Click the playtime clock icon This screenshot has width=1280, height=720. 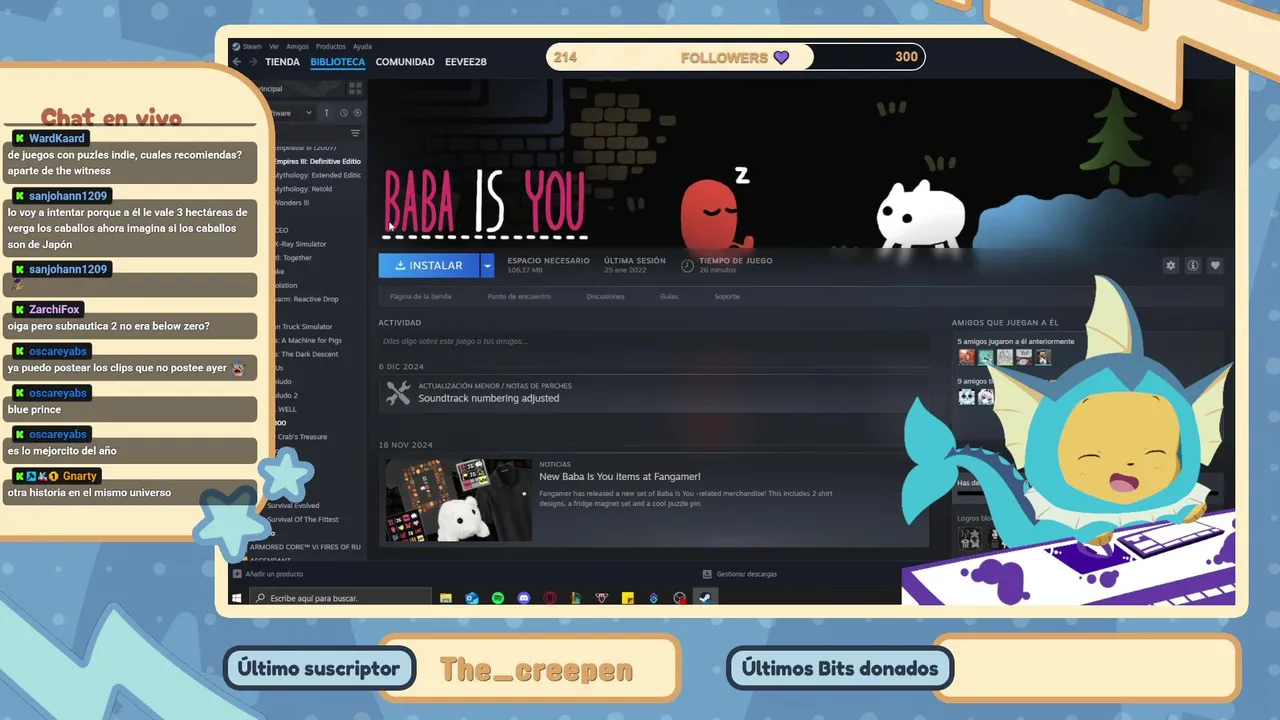click(687, 265)
